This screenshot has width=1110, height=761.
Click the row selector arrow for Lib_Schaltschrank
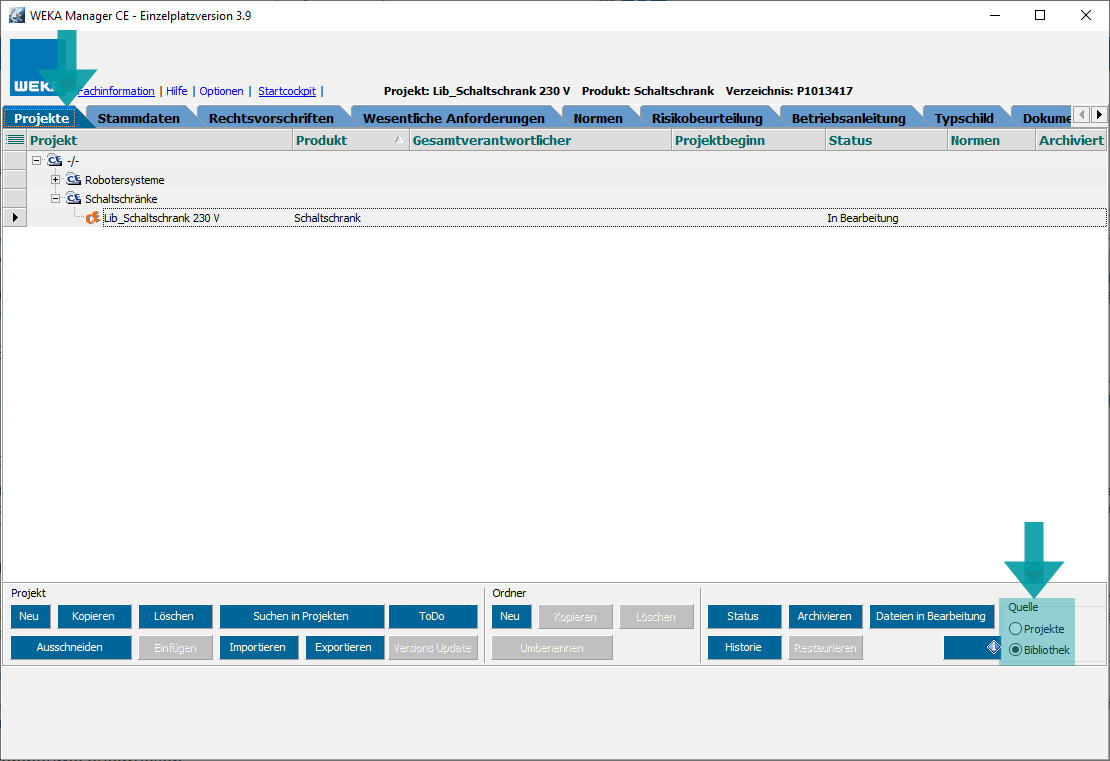14,218
